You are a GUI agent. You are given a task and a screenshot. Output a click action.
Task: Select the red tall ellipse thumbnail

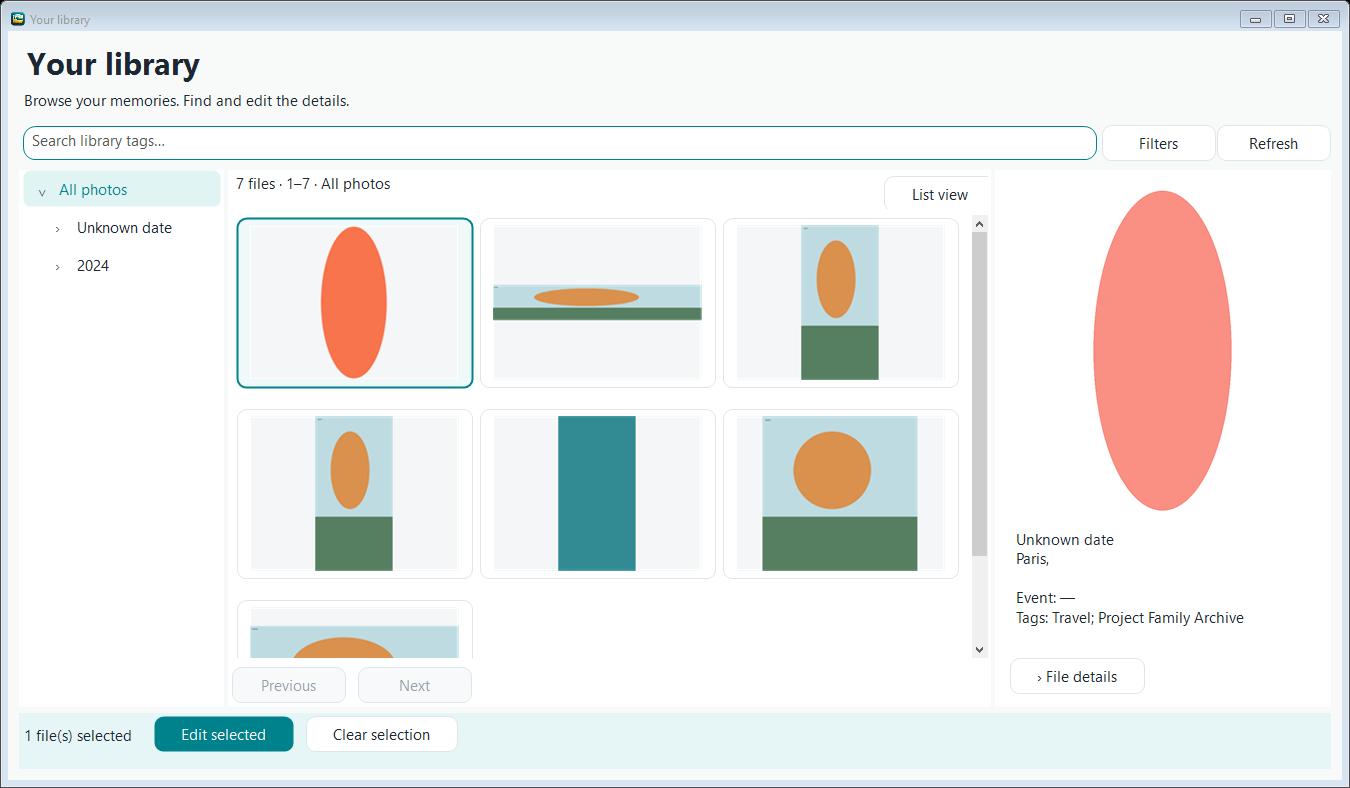(x=355, y=302)
